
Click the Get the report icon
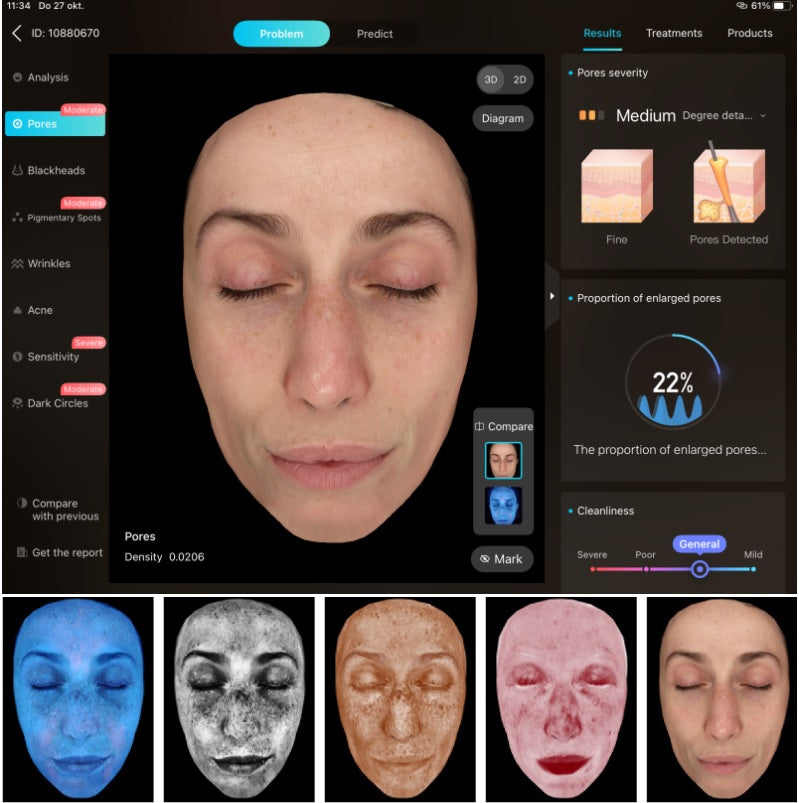pyautogui.click(x=22, y=552)
